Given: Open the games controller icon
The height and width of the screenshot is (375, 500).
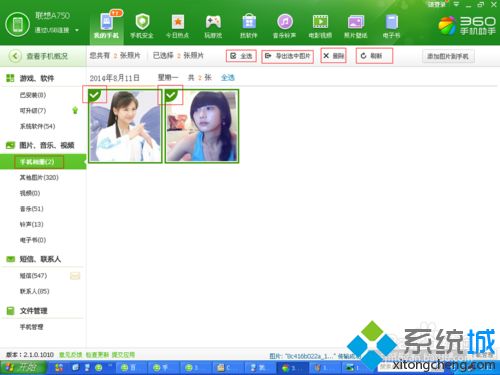Looking at the screenshot, I should point(213,22).
